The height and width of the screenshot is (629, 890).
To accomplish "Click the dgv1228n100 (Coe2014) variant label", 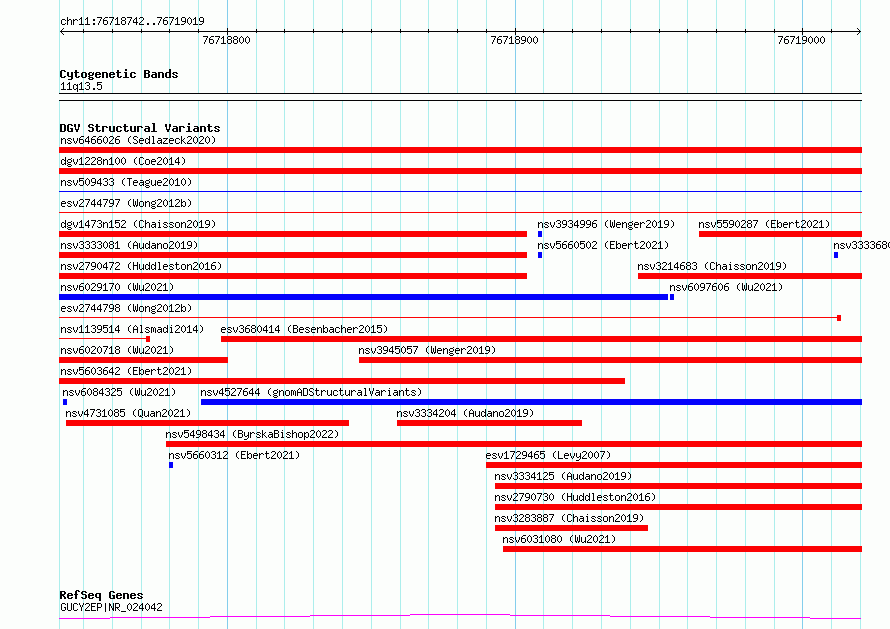I will (123, 161).
